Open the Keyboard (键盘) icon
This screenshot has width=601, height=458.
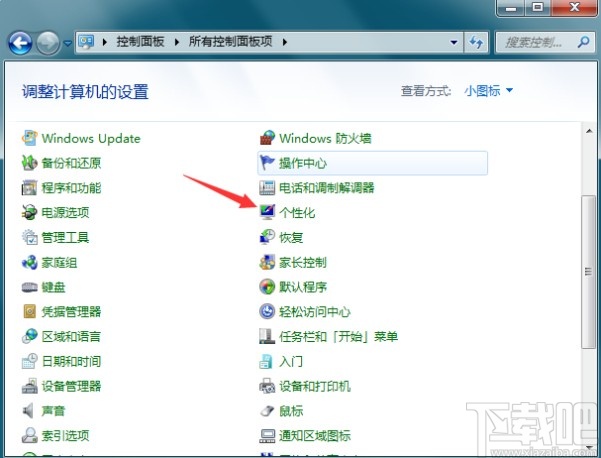(x=30, y=287)
